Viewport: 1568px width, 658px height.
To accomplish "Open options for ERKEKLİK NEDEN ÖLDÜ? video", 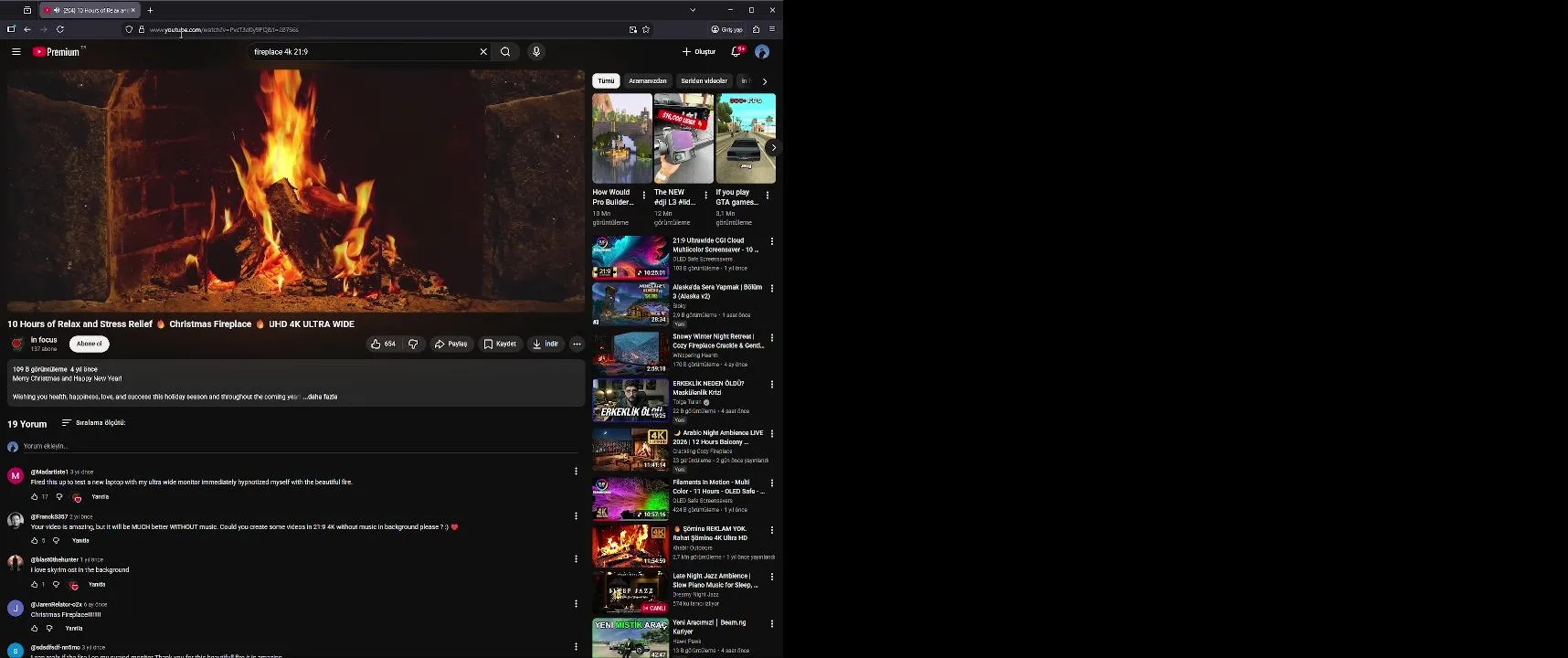I will (x=772, y=385).
